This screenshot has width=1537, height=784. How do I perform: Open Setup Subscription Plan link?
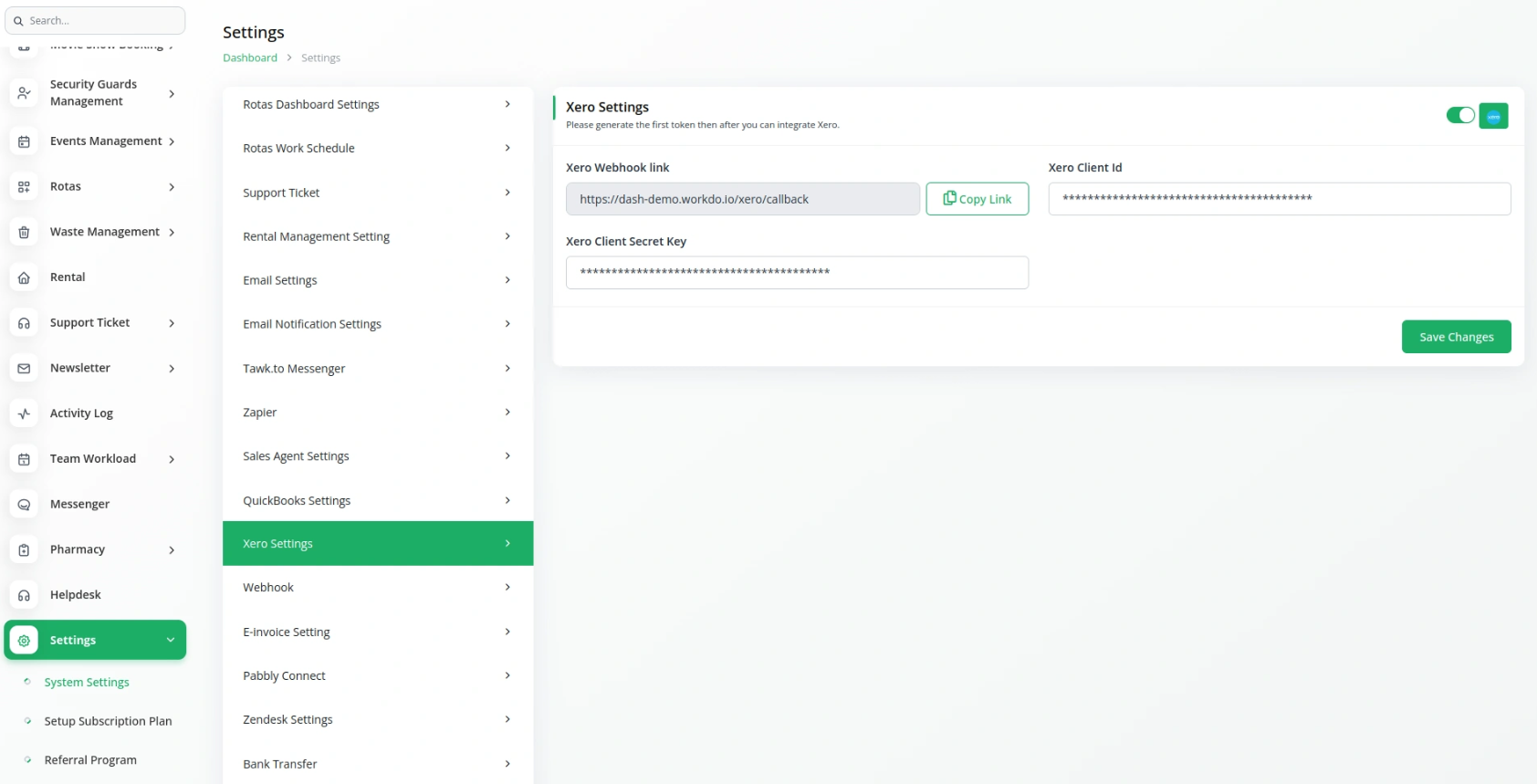(x=108, y=721)
